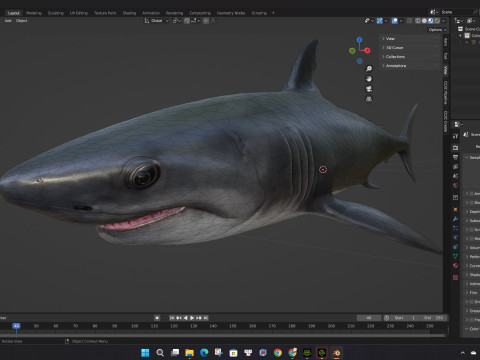Screen dimensions: 480x360
Task: Click the Zoom view magnifier gizmo
Action: (369, 69)
